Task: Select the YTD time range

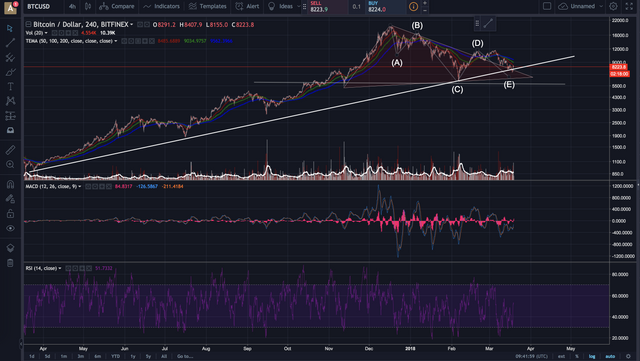Action: (116, 356)
